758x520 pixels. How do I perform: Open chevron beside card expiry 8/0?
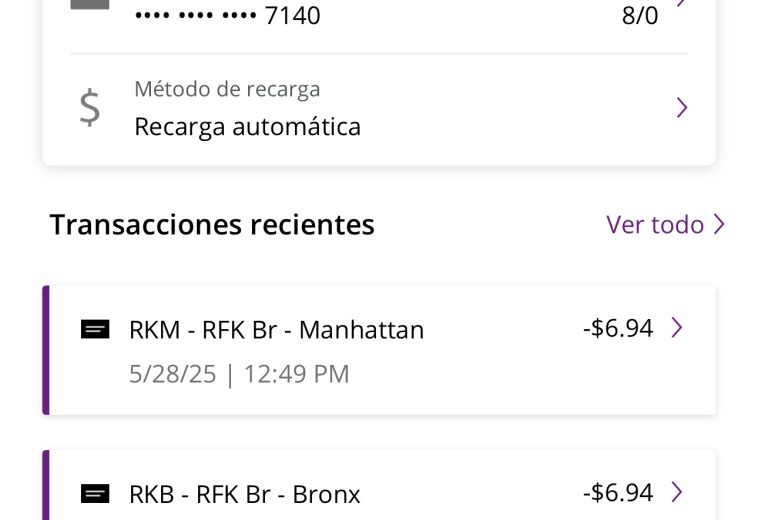coord(682,3)
